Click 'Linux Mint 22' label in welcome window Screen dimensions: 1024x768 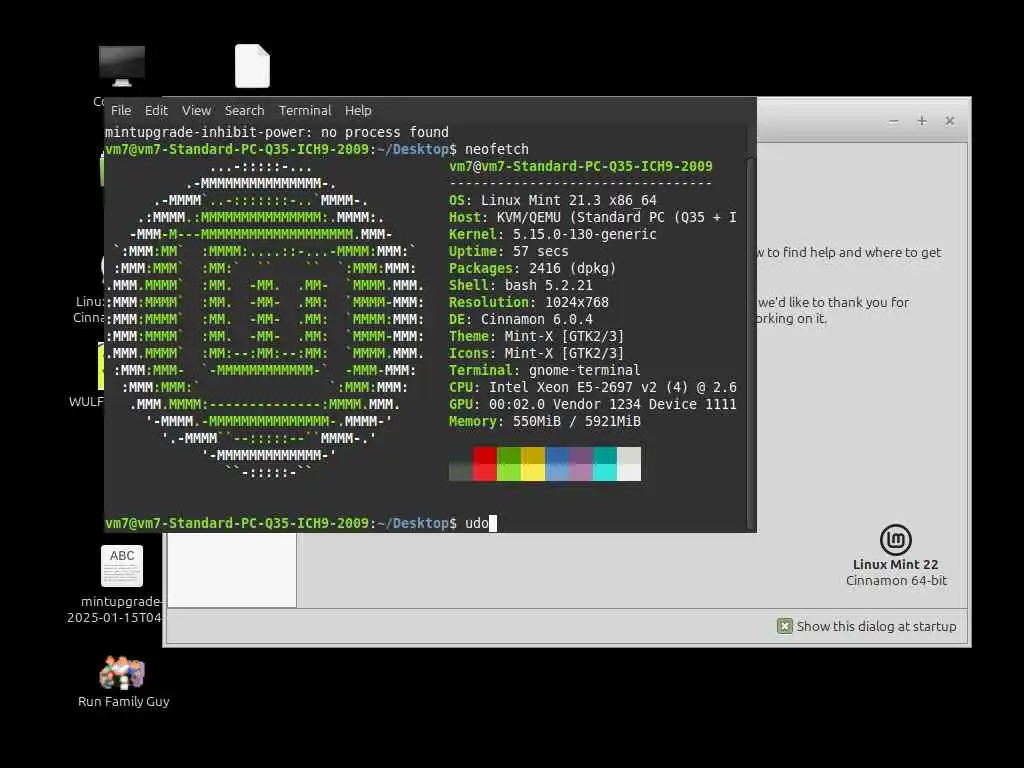[x=895, y=564]
